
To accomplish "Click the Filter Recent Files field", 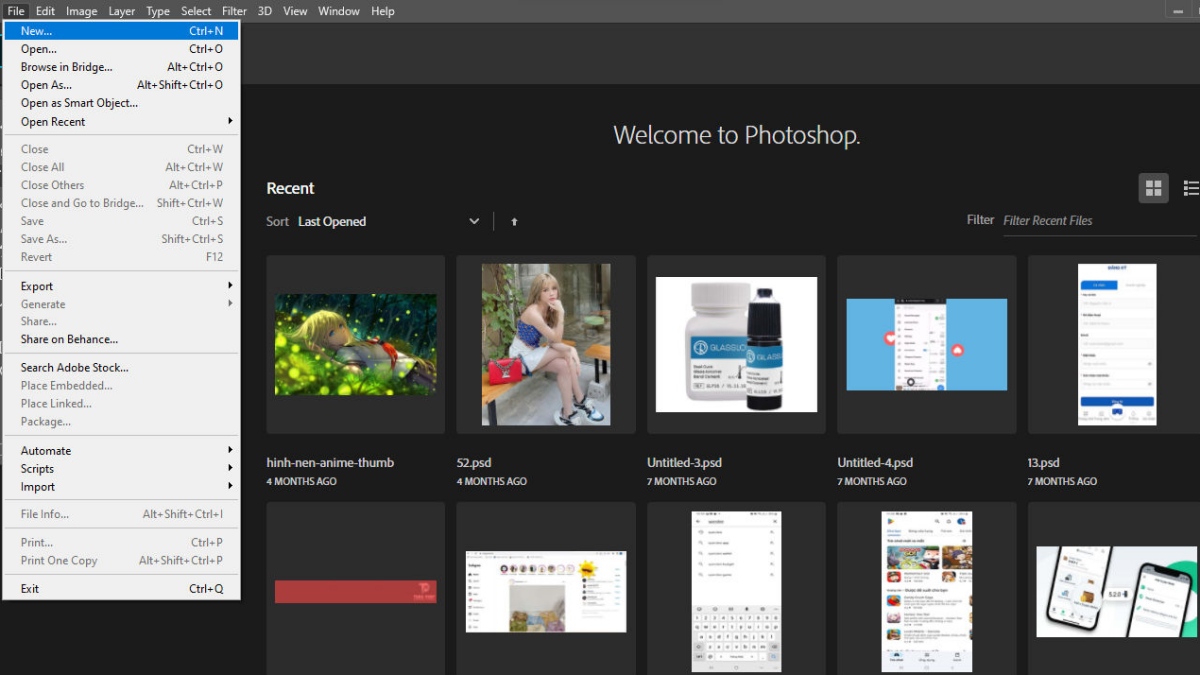I will tap(1097, 221).
